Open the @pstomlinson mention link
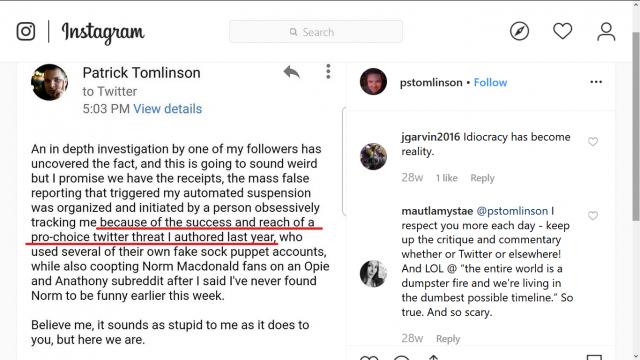The image size is (640, 360). [x=512, y=211]
